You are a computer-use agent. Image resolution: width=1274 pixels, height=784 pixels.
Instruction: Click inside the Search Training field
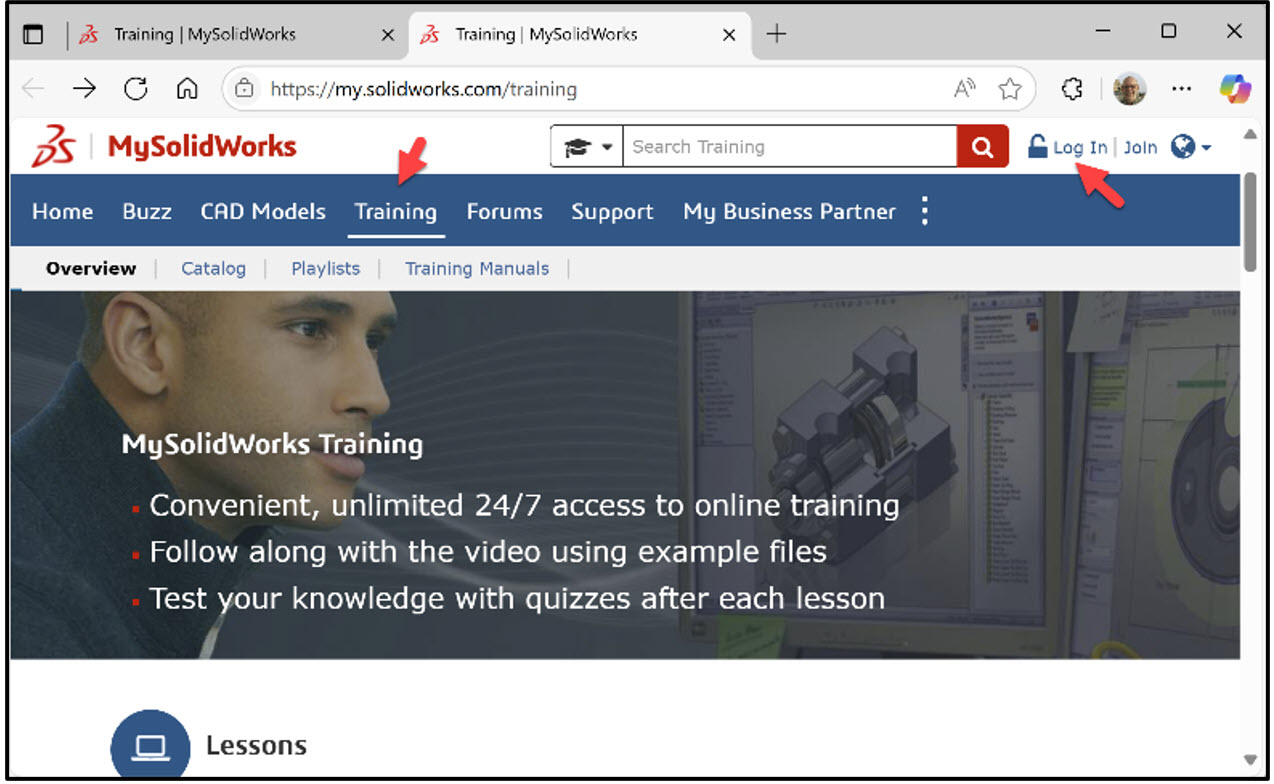[x=790, y=146]
